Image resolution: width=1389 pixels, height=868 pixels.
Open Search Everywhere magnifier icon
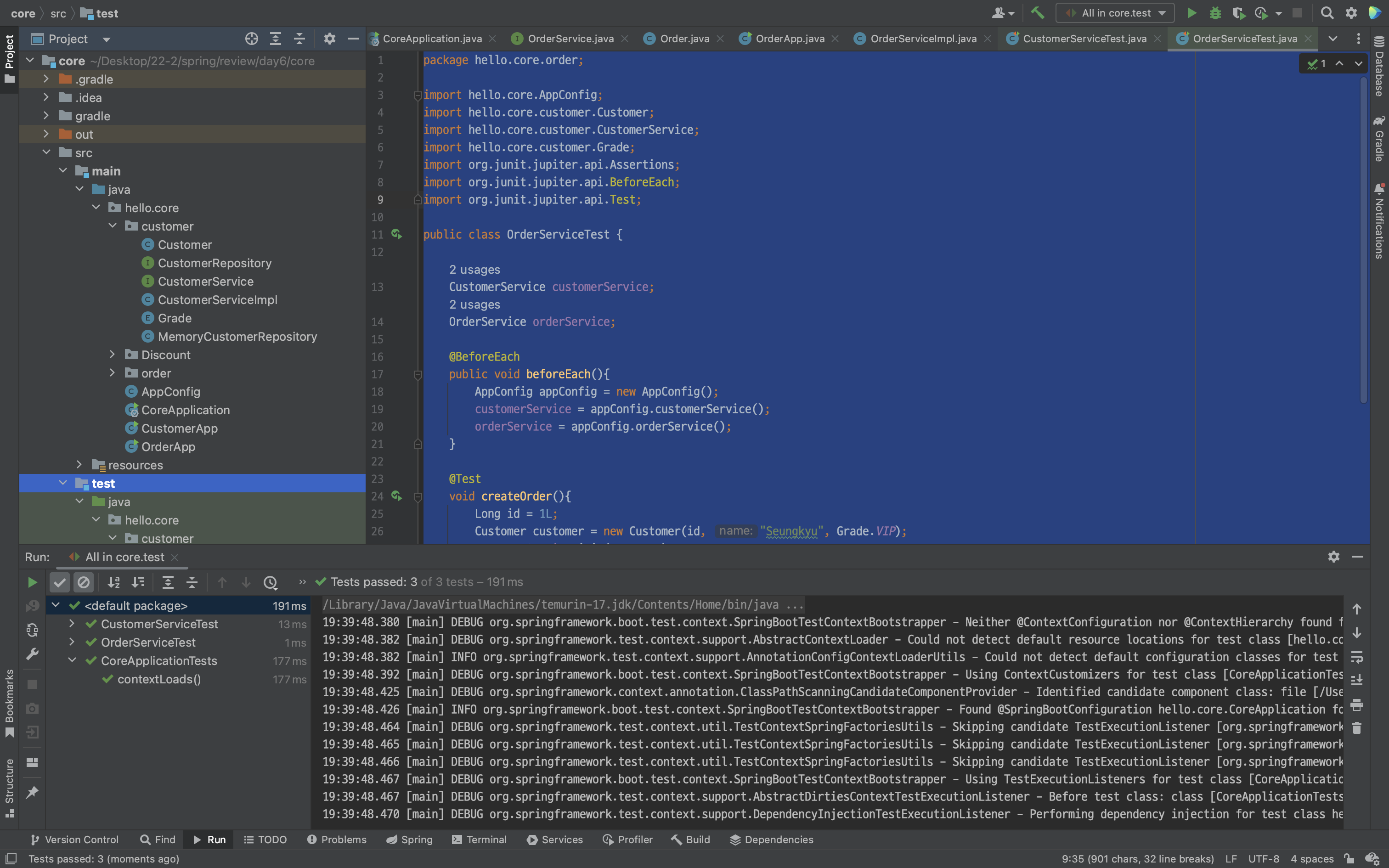(x=1327, y=13)
